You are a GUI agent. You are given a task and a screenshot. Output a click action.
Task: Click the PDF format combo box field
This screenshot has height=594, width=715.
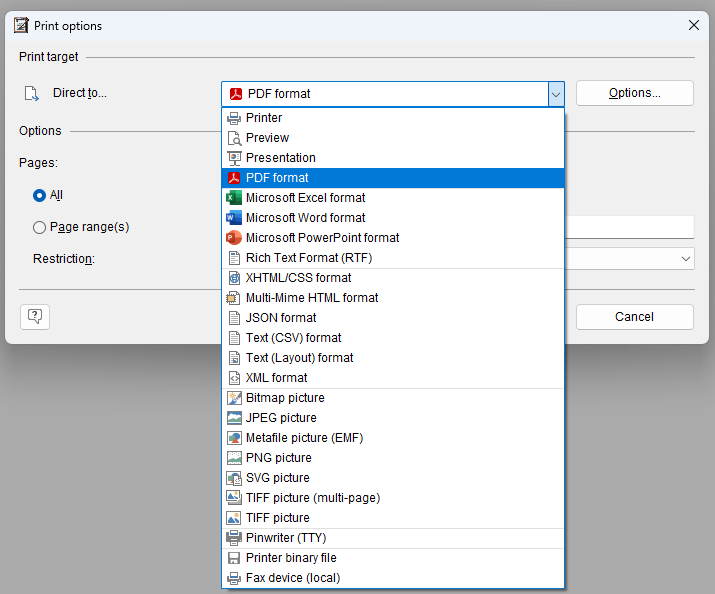[x=385, y=94]
